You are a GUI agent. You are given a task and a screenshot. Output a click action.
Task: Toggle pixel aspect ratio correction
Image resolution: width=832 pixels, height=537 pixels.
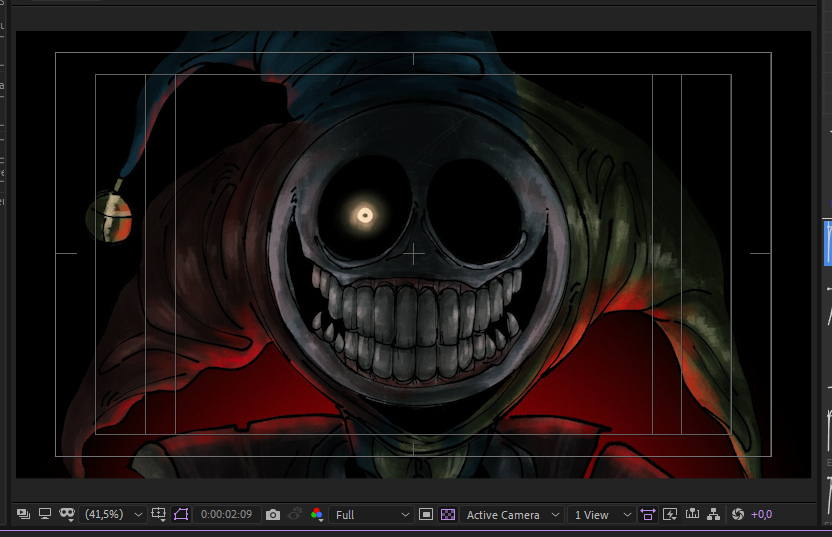pyautogui.click(x=648, y=514)
